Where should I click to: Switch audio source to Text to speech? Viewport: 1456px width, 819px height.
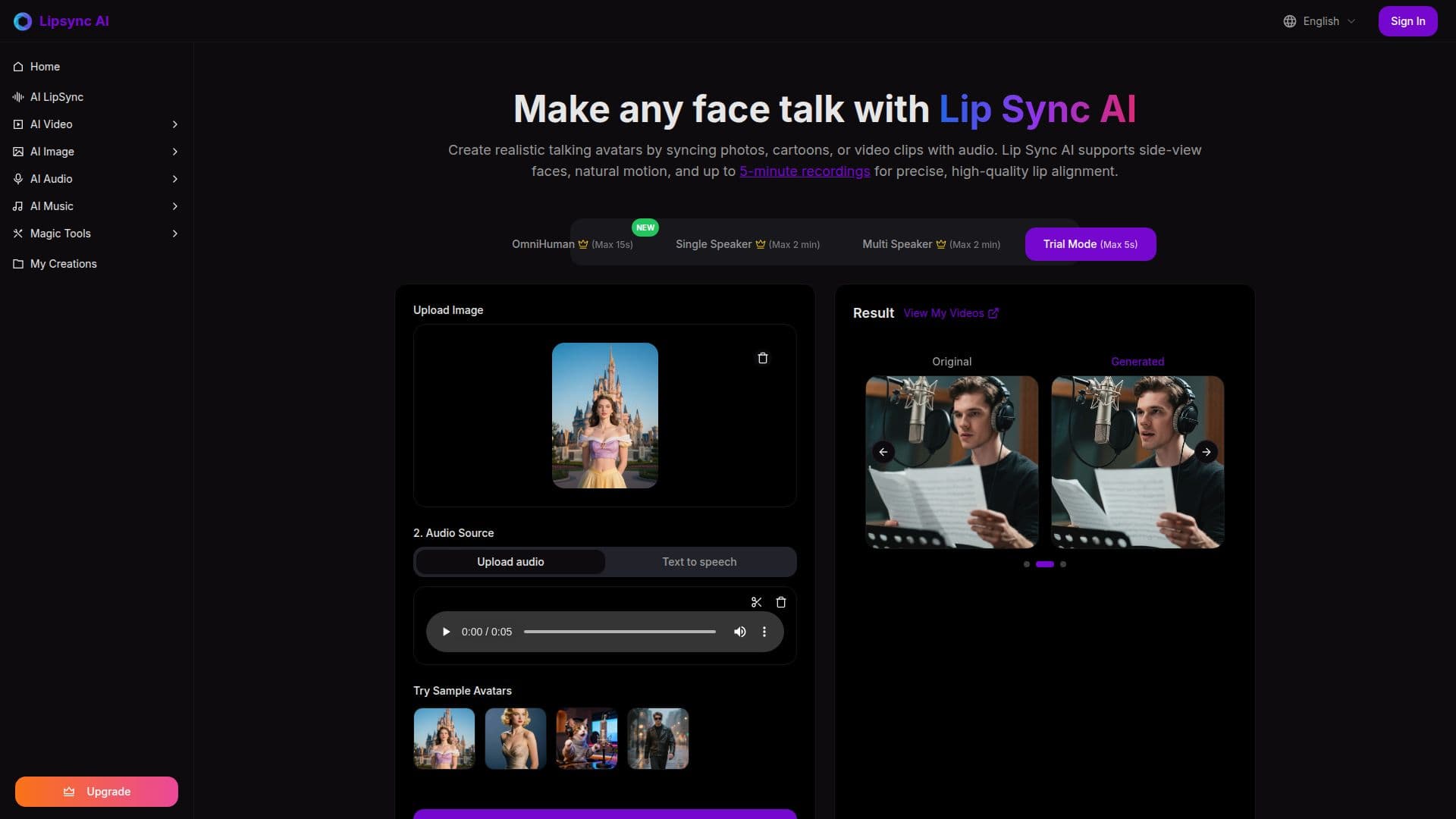coord(699,562)
